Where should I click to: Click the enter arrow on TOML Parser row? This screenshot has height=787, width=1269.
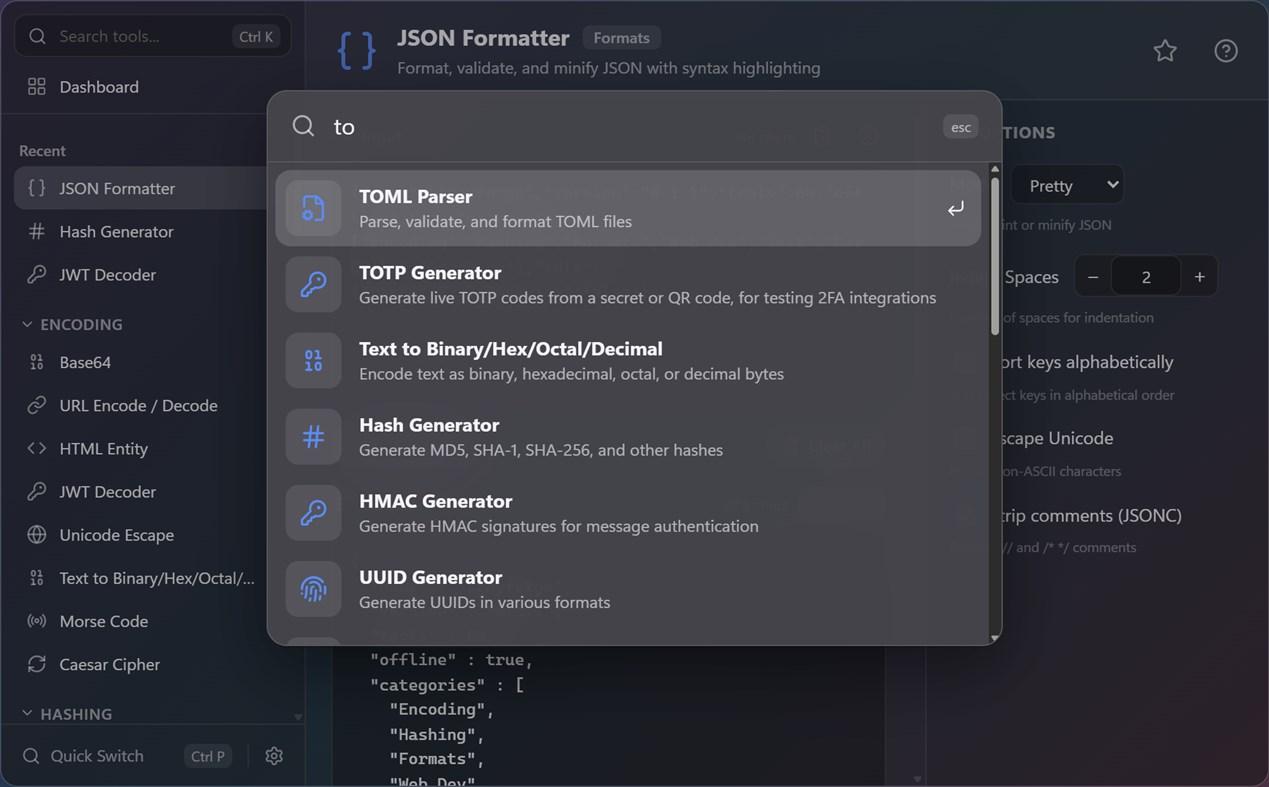coord(955,208)
